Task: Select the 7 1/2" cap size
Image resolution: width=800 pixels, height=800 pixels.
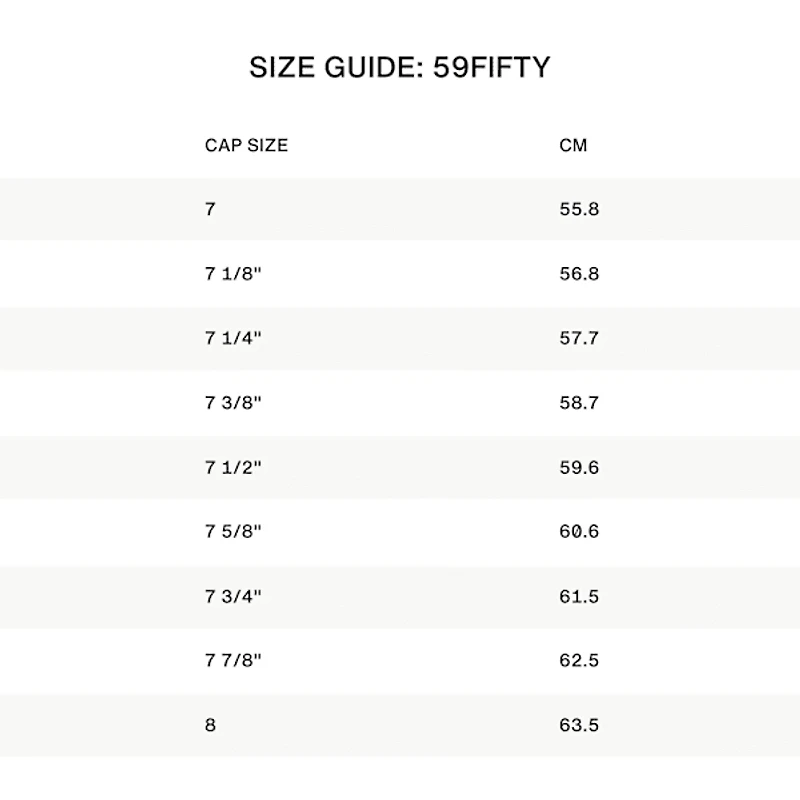Action: click(x=233, y=468)
